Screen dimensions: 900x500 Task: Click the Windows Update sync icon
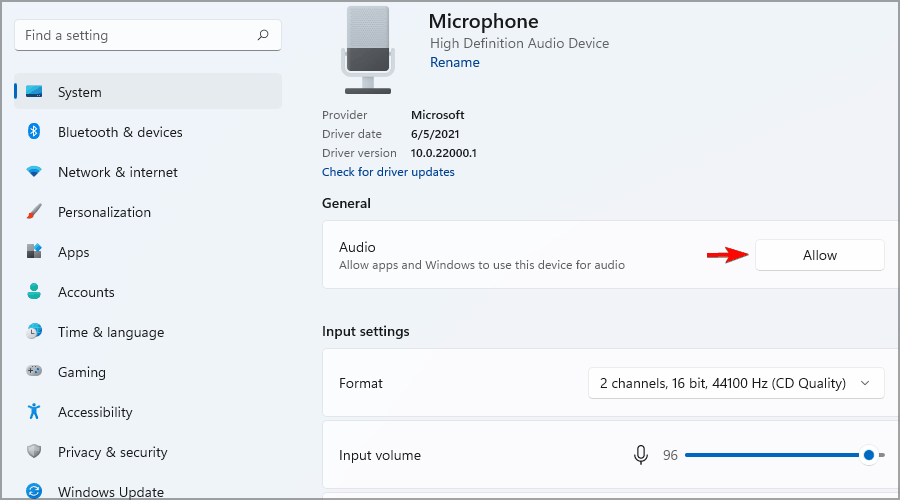pos(34,491)
